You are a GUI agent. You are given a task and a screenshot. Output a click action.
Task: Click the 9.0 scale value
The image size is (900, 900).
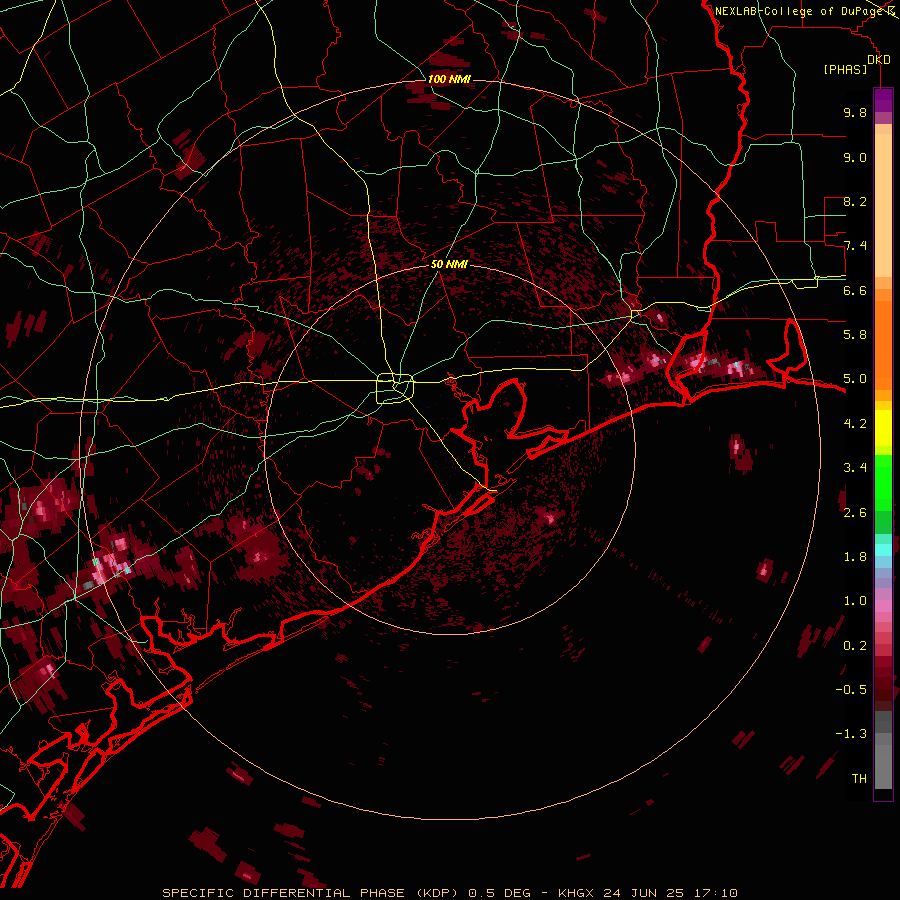pyautogui.click(x=855, y=157)
